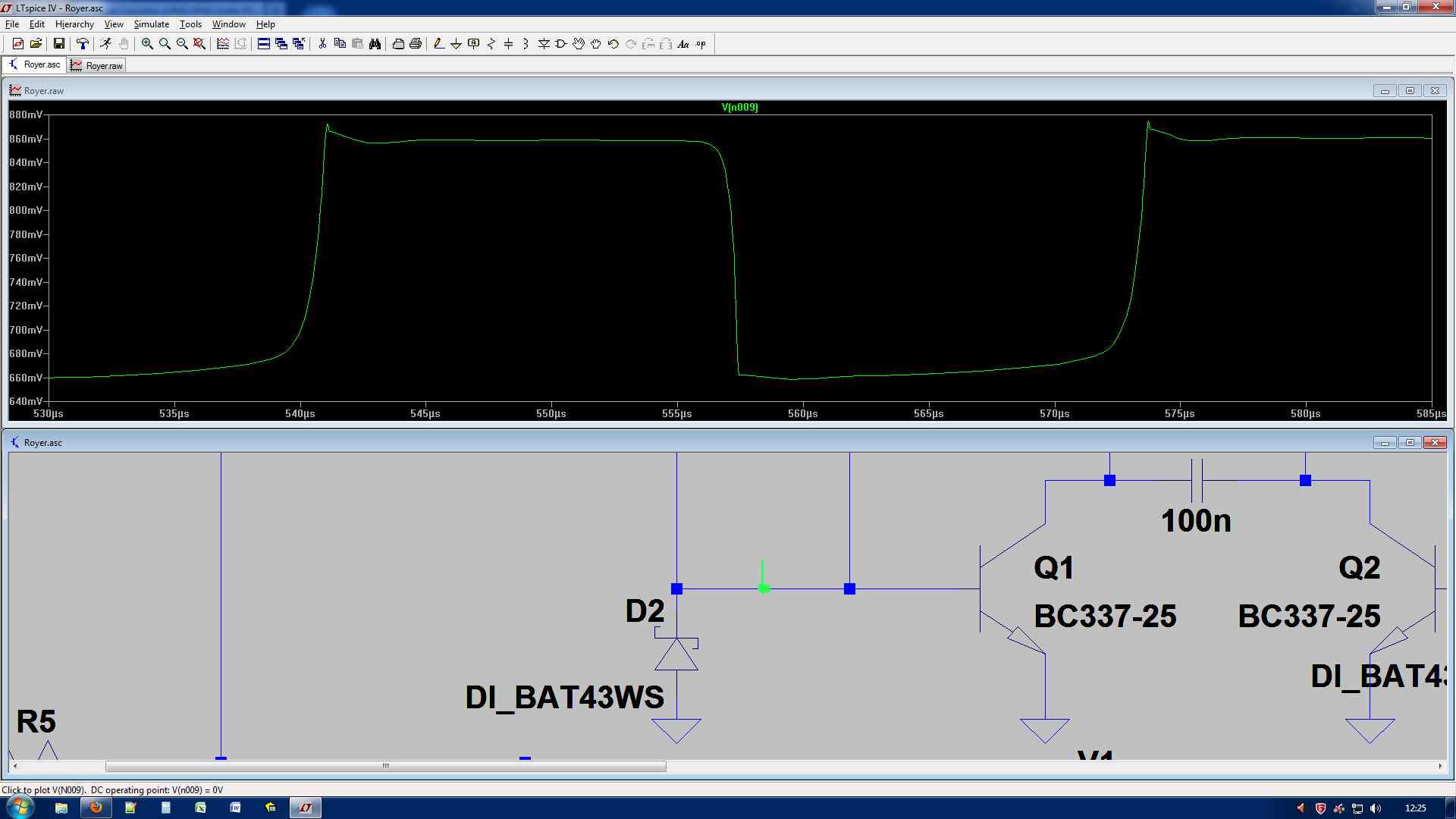Image resolution: width=1456 pixels, height=819 pixels.
Task: Switch to the Royer.raw tab
Action: [x=96, y=66]
